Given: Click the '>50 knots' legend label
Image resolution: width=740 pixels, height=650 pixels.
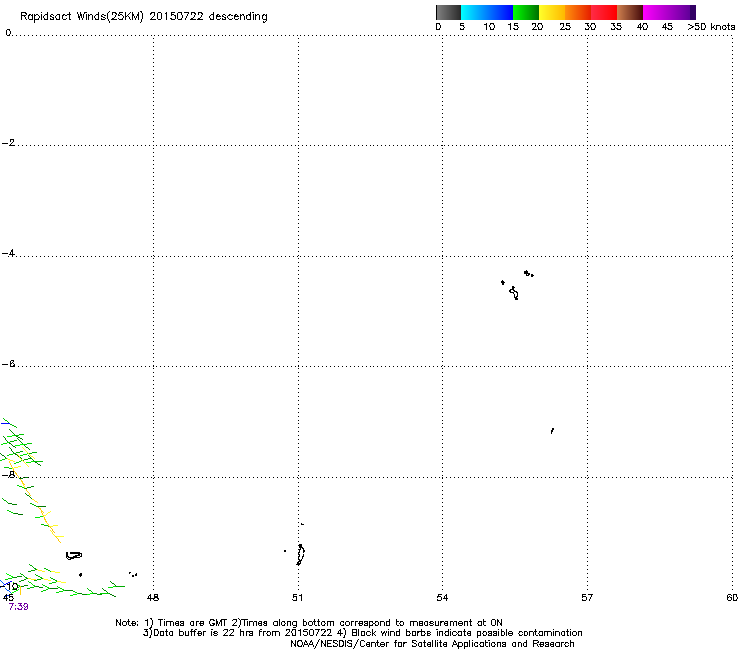Looking at the screenshot, I should tap(711, 27).
